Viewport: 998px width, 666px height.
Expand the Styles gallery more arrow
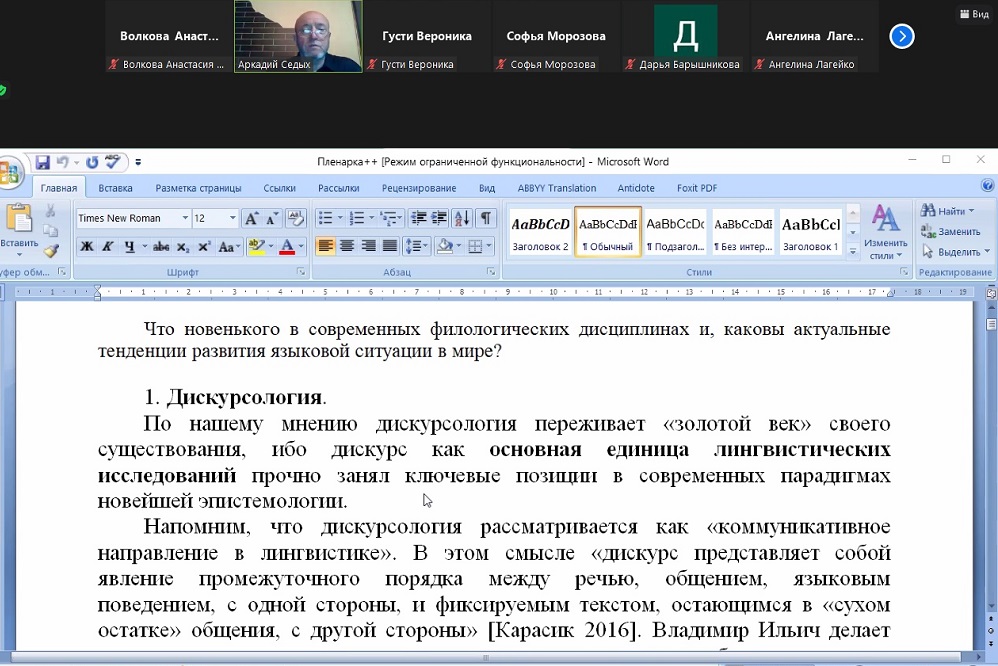[853, 251]
